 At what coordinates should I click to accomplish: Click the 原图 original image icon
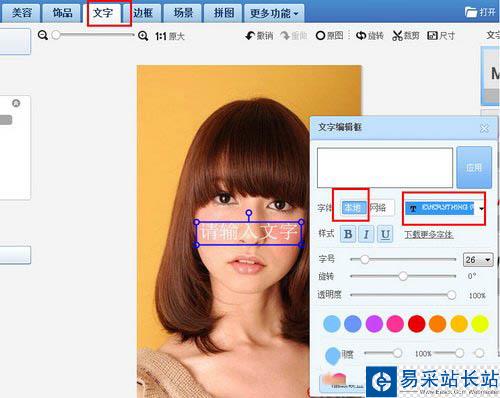(320, 35)
